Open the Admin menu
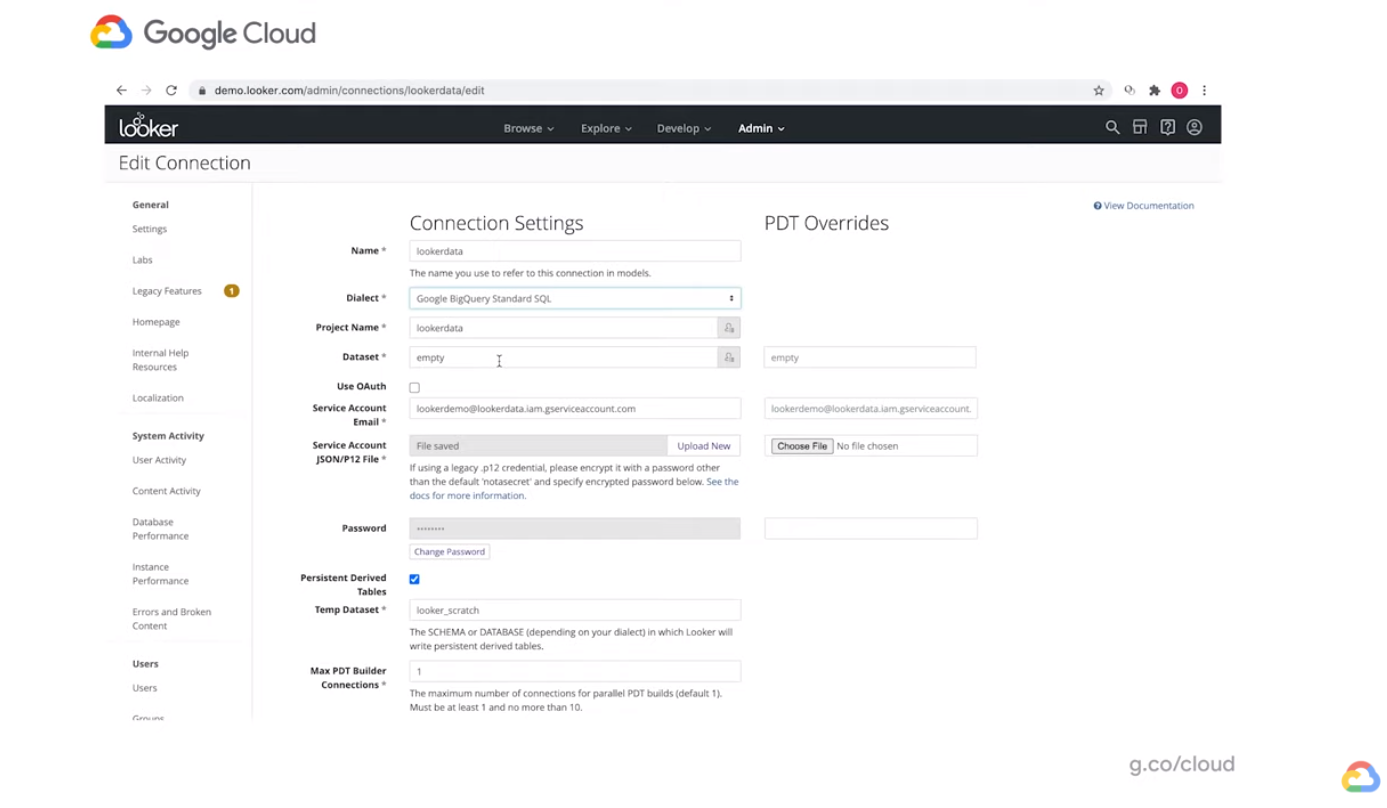The width and height of the screenshot is (1387, 808). [760, 128]
